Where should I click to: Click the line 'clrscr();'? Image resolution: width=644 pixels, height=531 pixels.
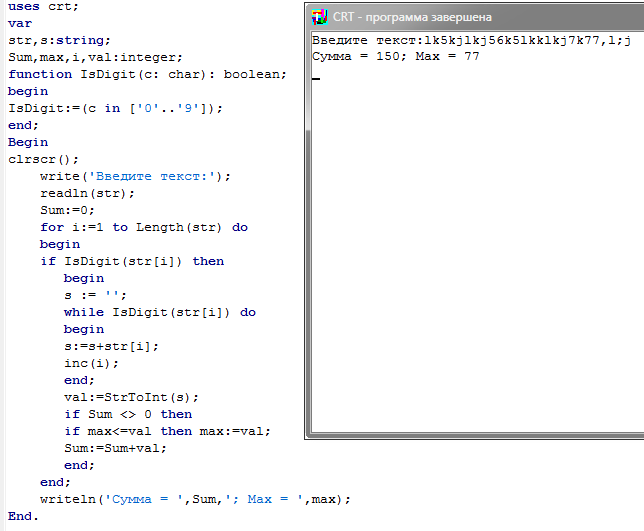(43, 159)
